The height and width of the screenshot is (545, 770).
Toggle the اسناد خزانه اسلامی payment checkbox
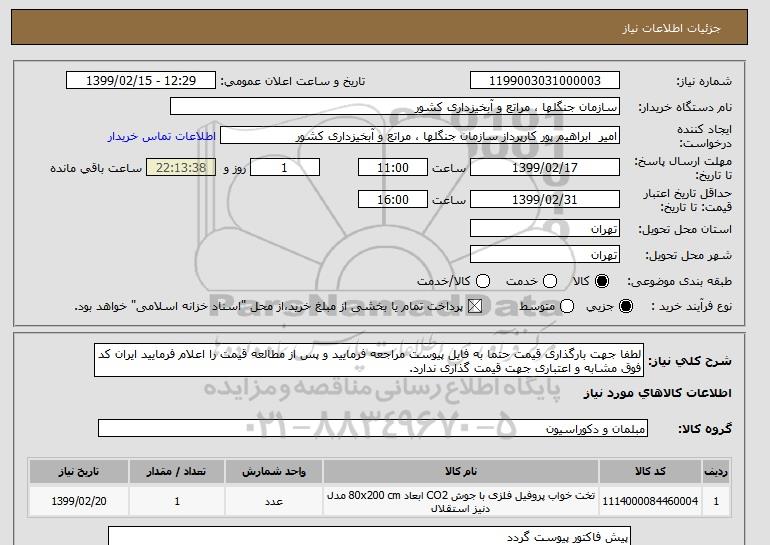point(475,306)
